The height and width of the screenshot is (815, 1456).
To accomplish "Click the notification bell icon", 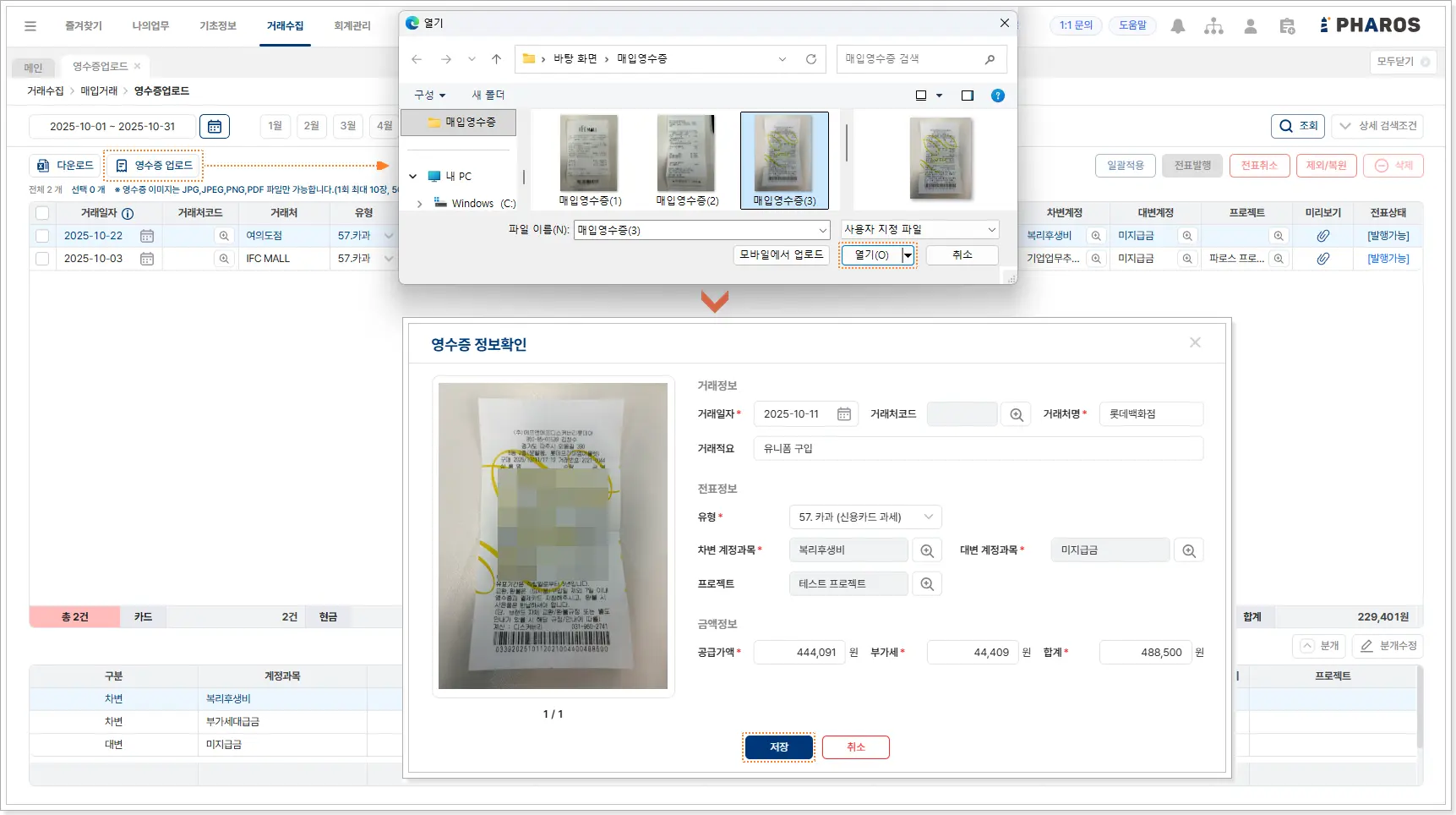I will (1177, 26).
